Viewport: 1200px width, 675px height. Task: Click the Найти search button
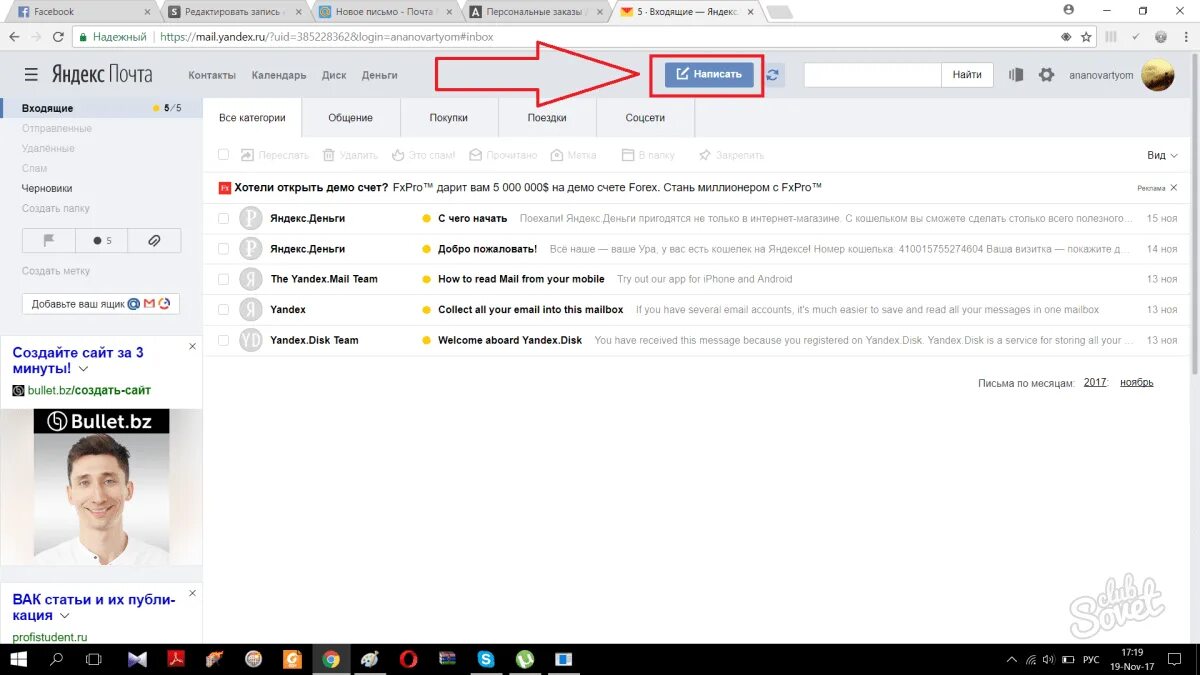[967, 75]
